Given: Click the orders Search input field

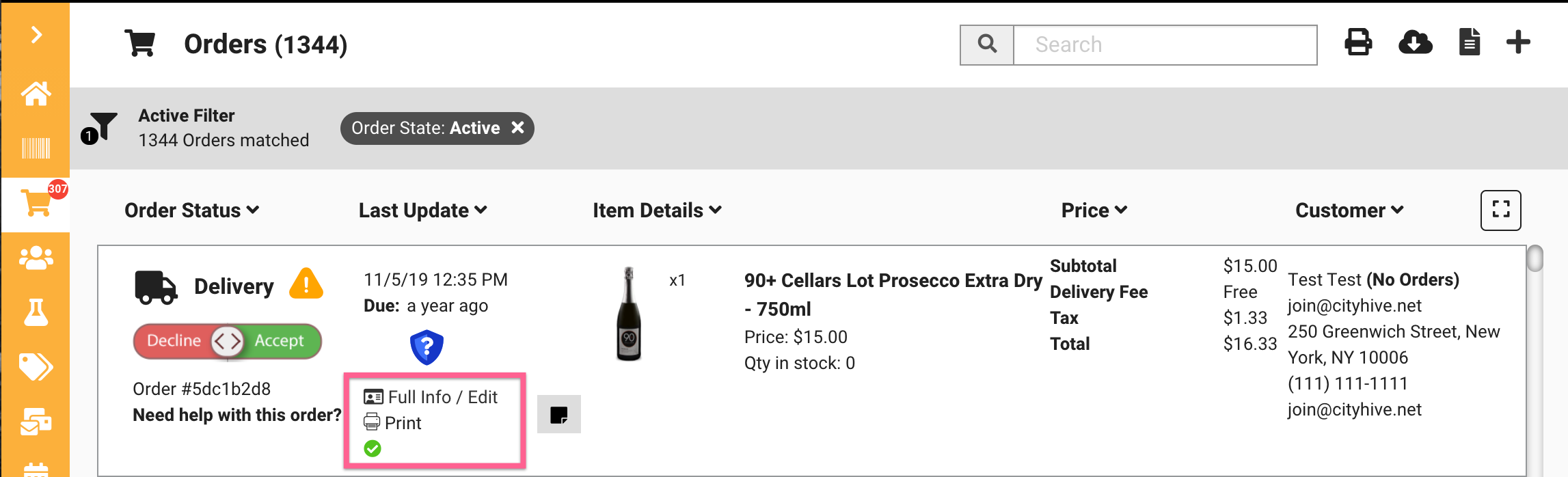Looking at the screenshot, I should click(1164, 45).
